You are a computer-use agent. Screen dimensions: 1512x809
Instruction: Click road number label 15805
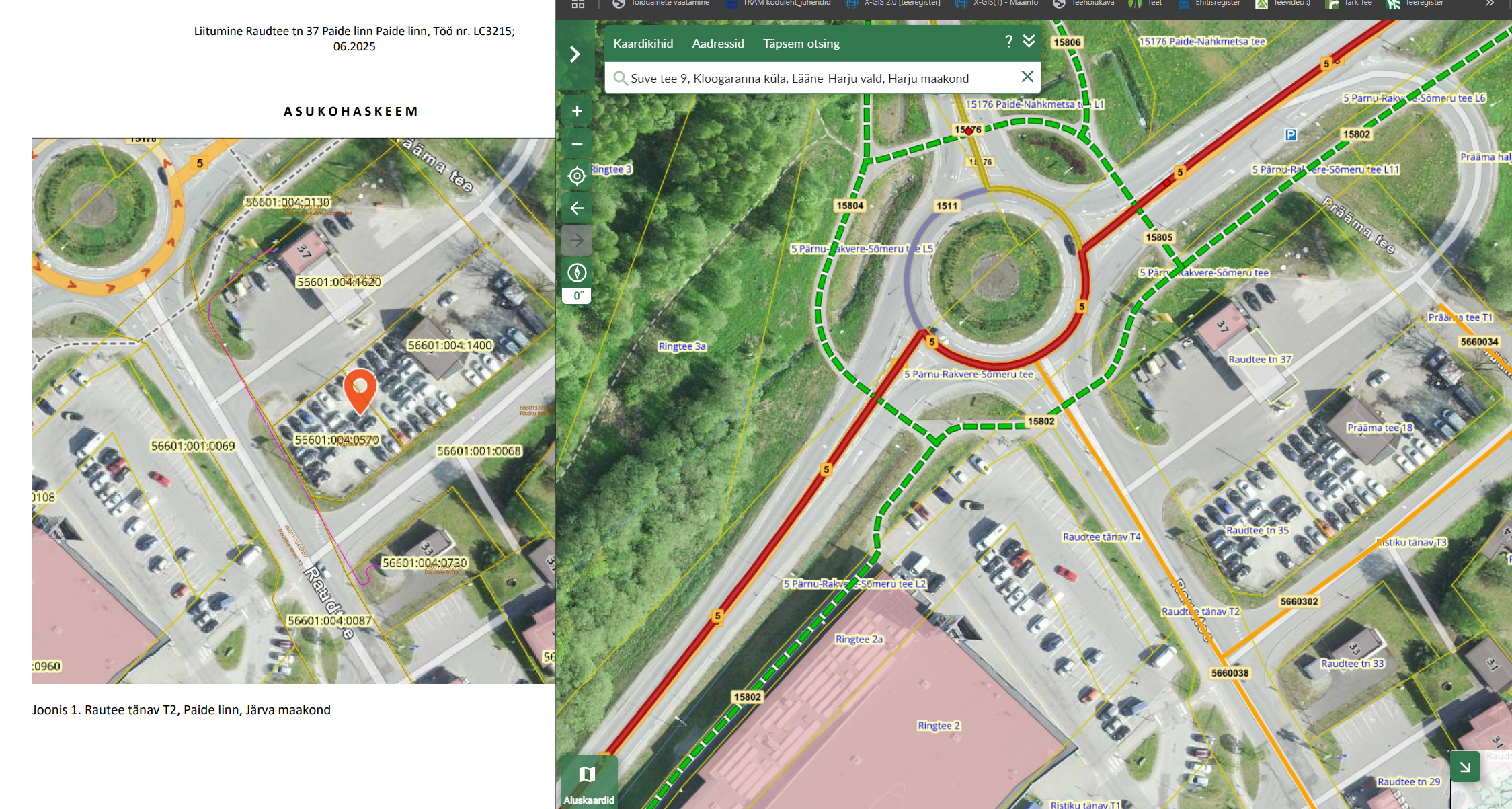coord(1159,237)
